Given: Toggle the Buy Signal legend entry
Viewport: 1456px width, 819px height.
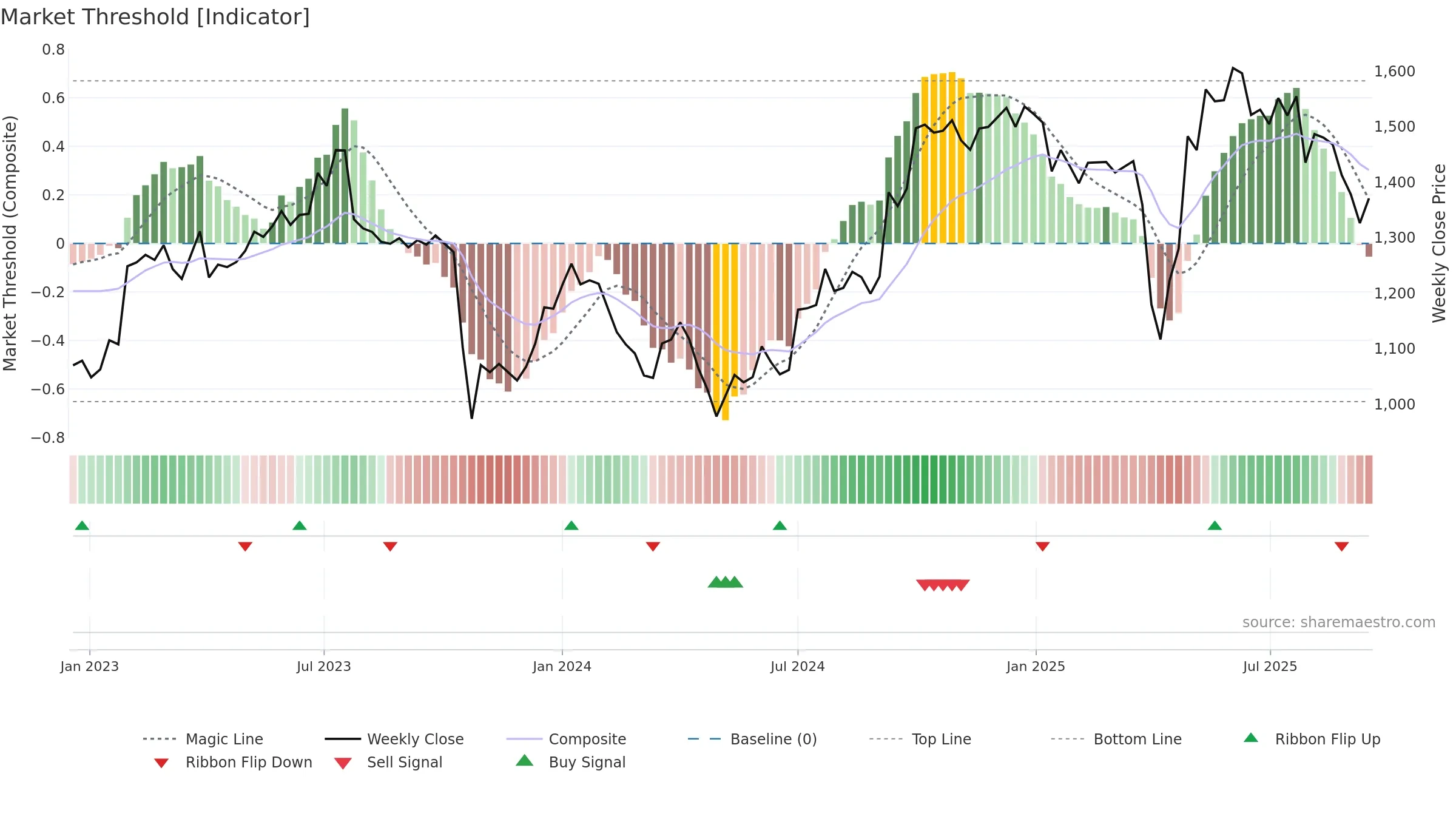Looking at the screenshot, I should tap(570, 762).
